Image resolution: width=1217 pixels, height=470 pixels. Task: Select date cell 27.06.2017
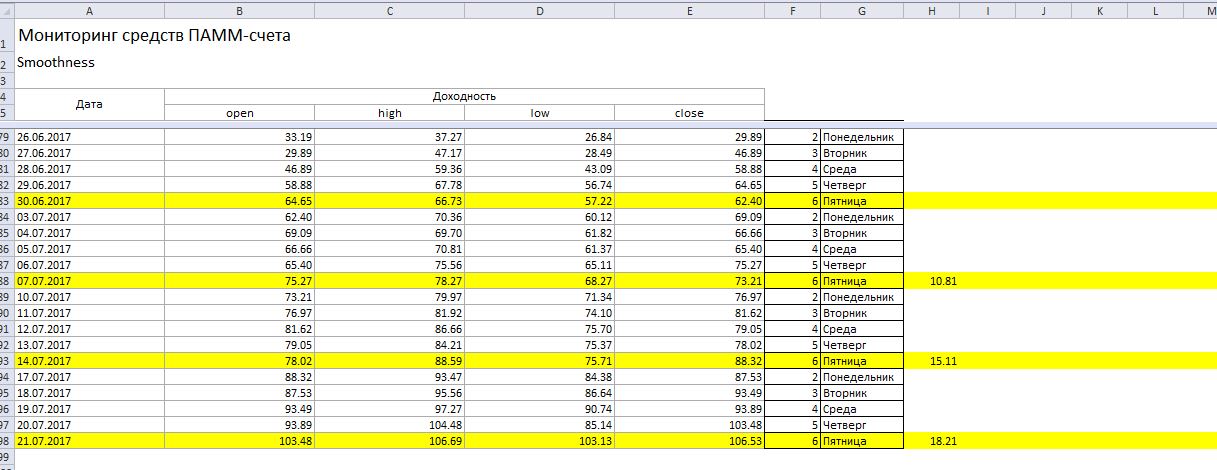[x=89, y=153]
